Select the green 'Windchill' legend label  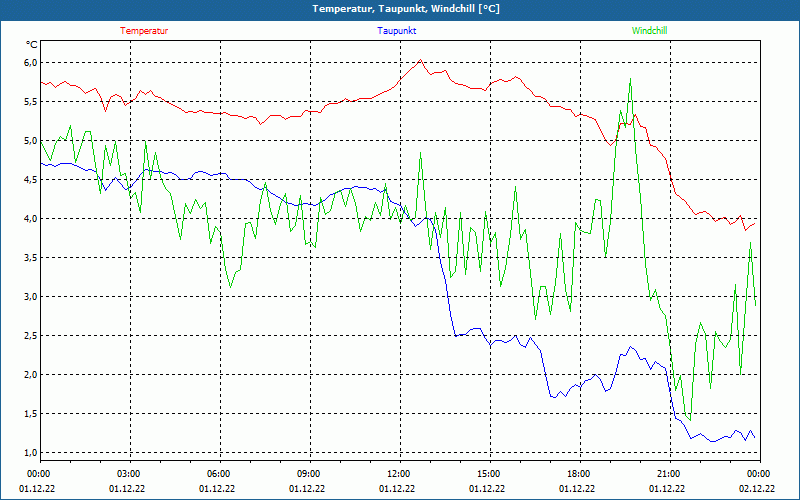coord(649,31)
